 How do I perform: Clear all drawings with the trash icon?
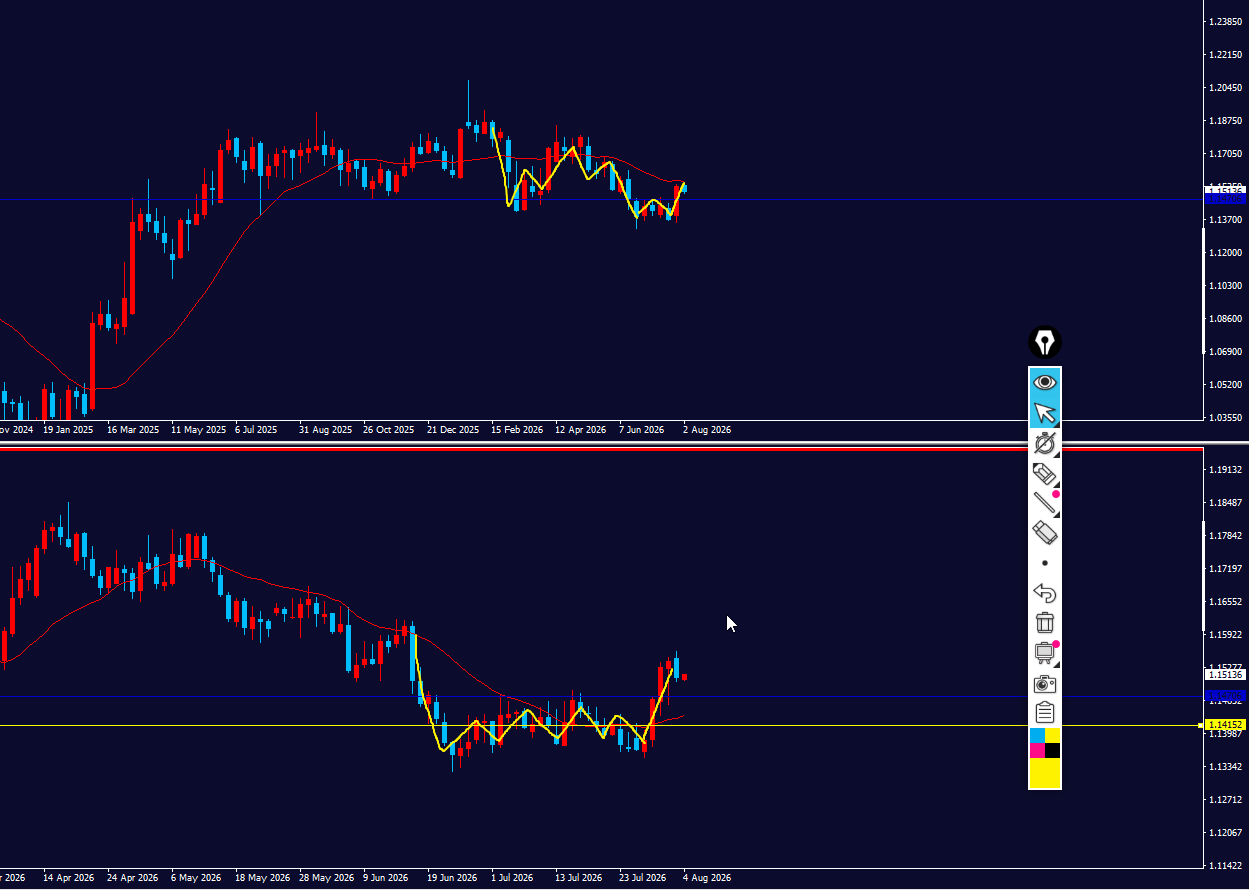tap(1045, 623)
